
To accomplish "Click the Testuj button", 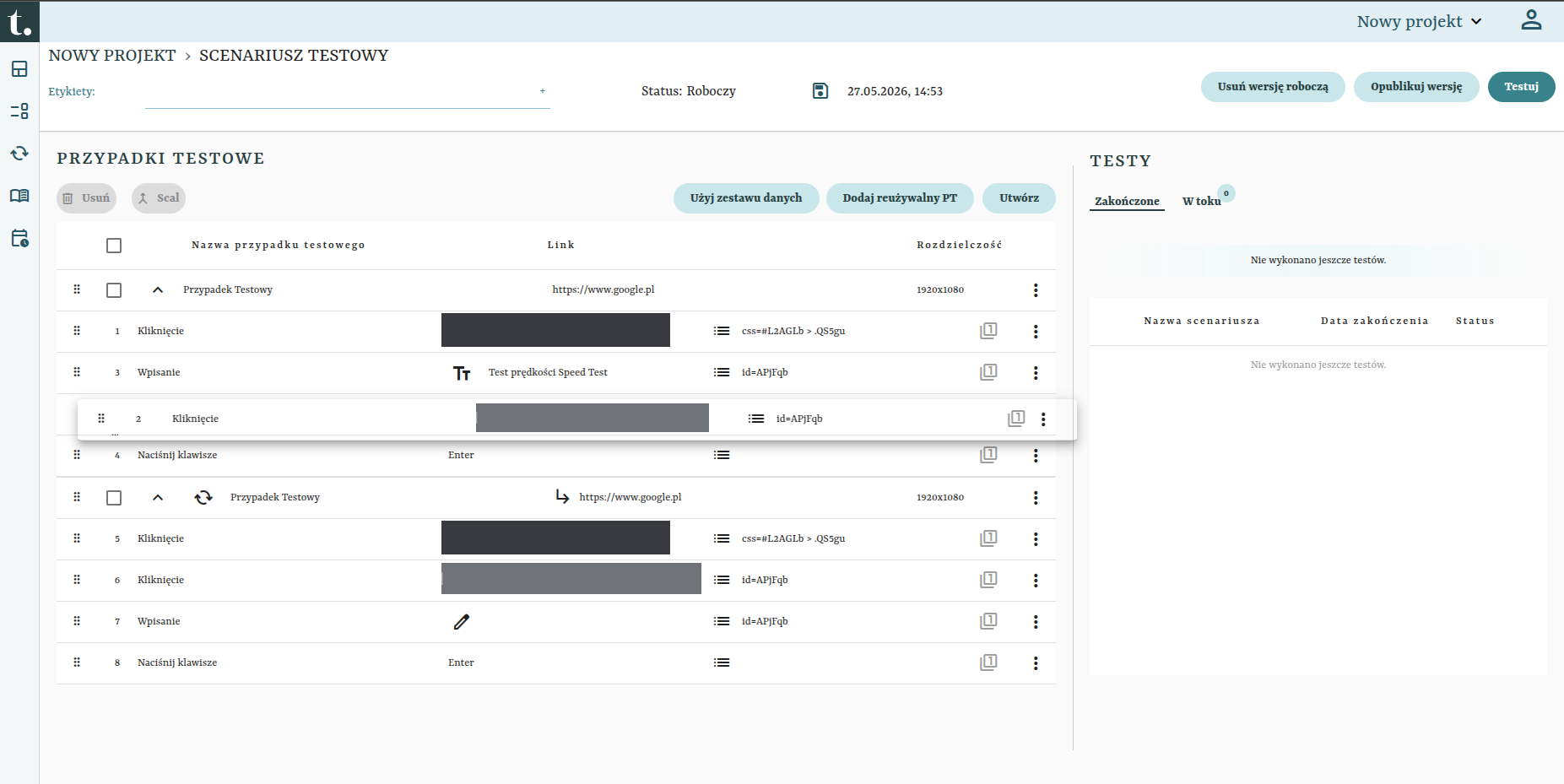I will (x=1521, y=87).
